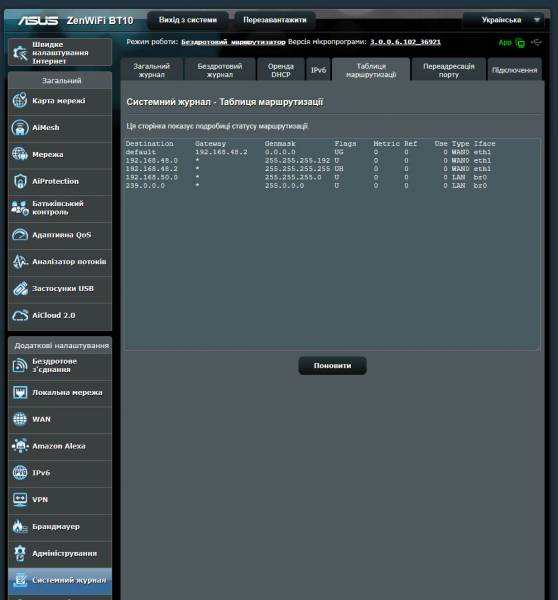Click destination row 192.168.50.0
This screenshot has width=558, height=600.
click(x=152, y=178)
